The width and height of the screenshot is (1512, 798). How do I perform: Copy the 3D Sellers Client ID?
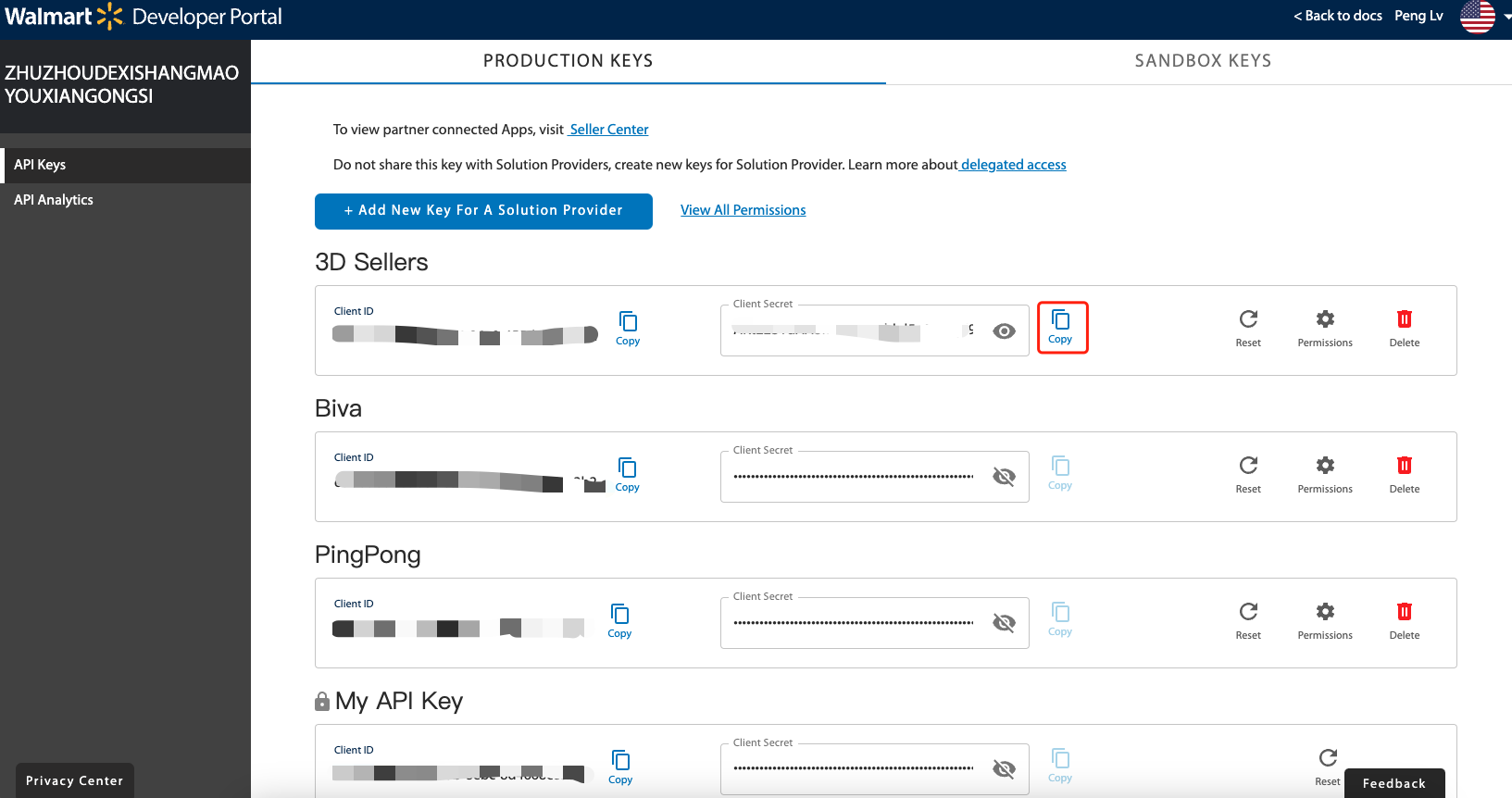tap(628, 329)
